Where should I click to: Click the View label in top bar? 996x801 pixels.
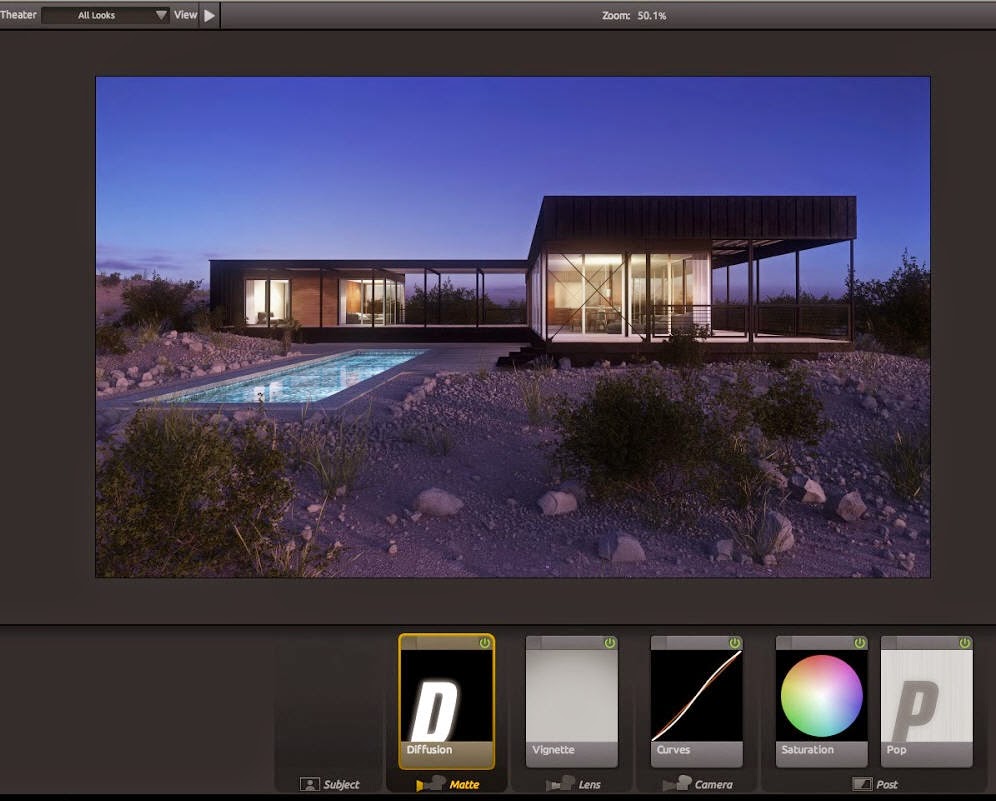185,15
